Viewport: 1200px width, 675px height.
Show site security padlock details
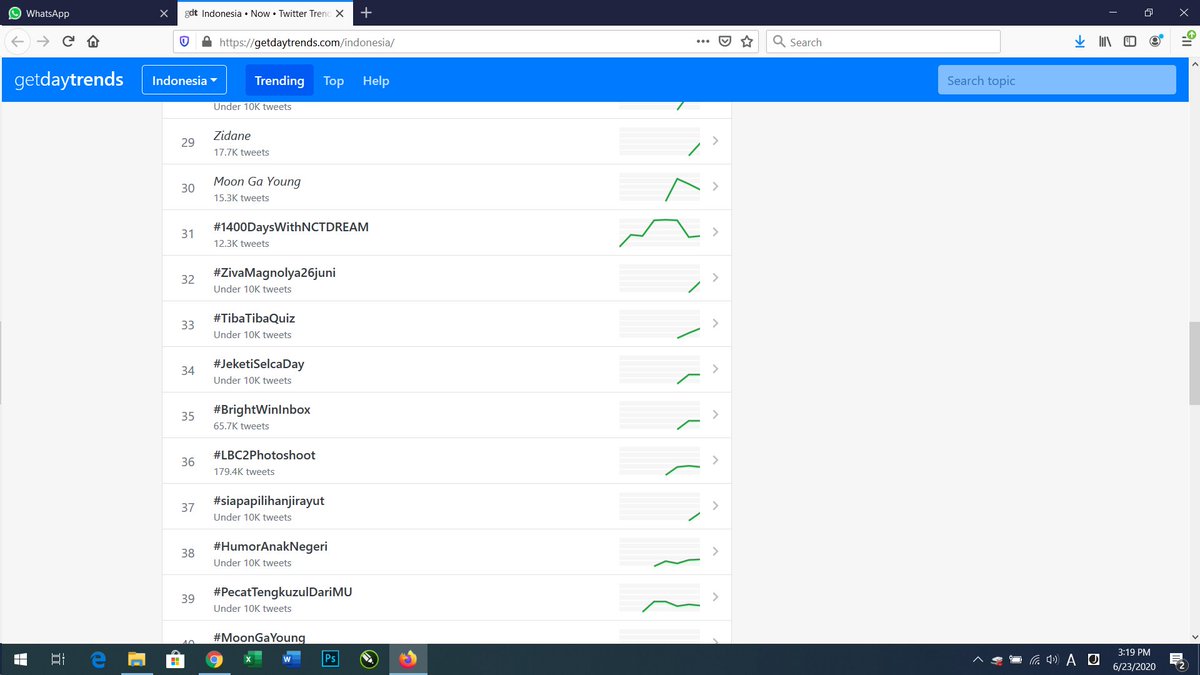click(206, 42)
